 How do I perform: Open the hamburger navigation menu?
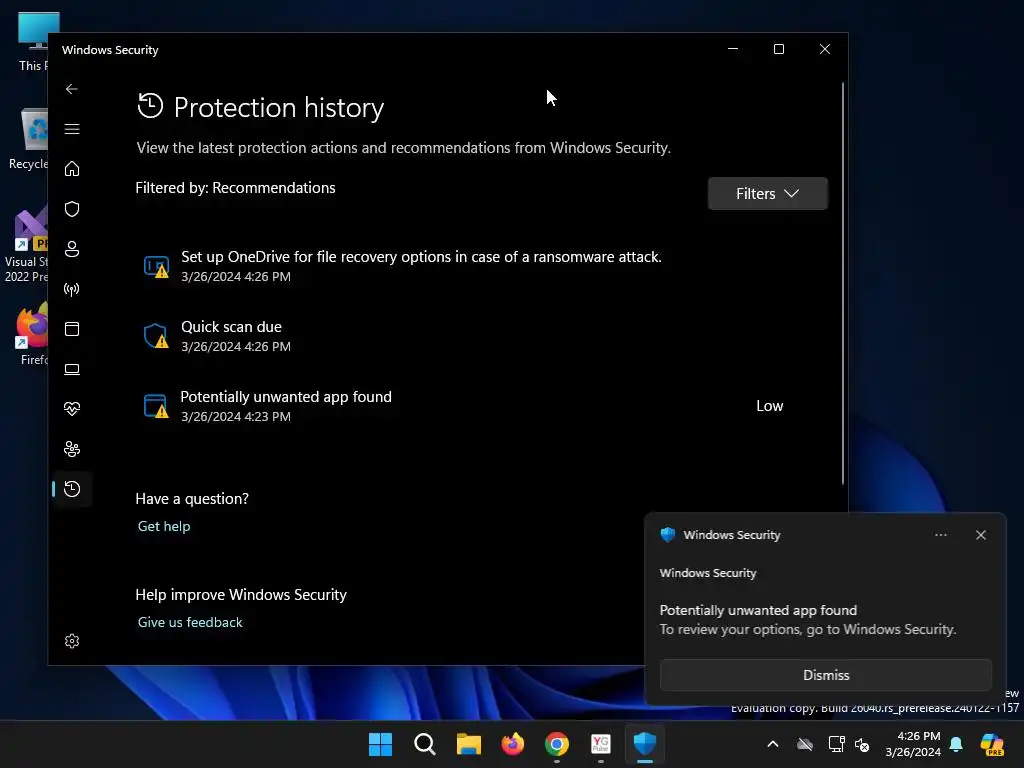pyautogui.click(x=72, y=129)
